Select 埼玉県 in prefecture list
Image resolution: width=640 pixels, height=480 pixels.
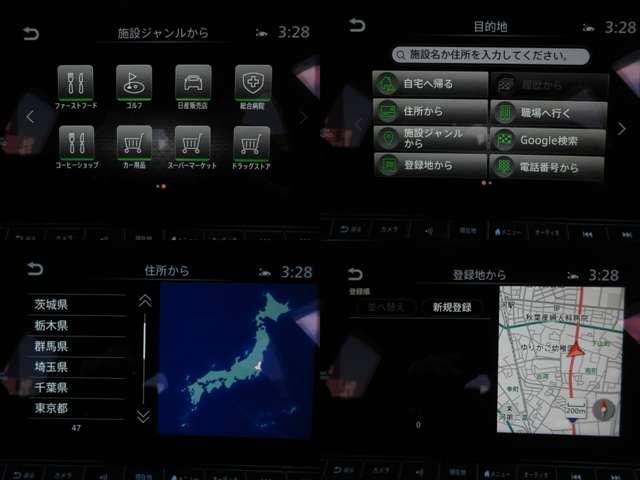point(77,367)
